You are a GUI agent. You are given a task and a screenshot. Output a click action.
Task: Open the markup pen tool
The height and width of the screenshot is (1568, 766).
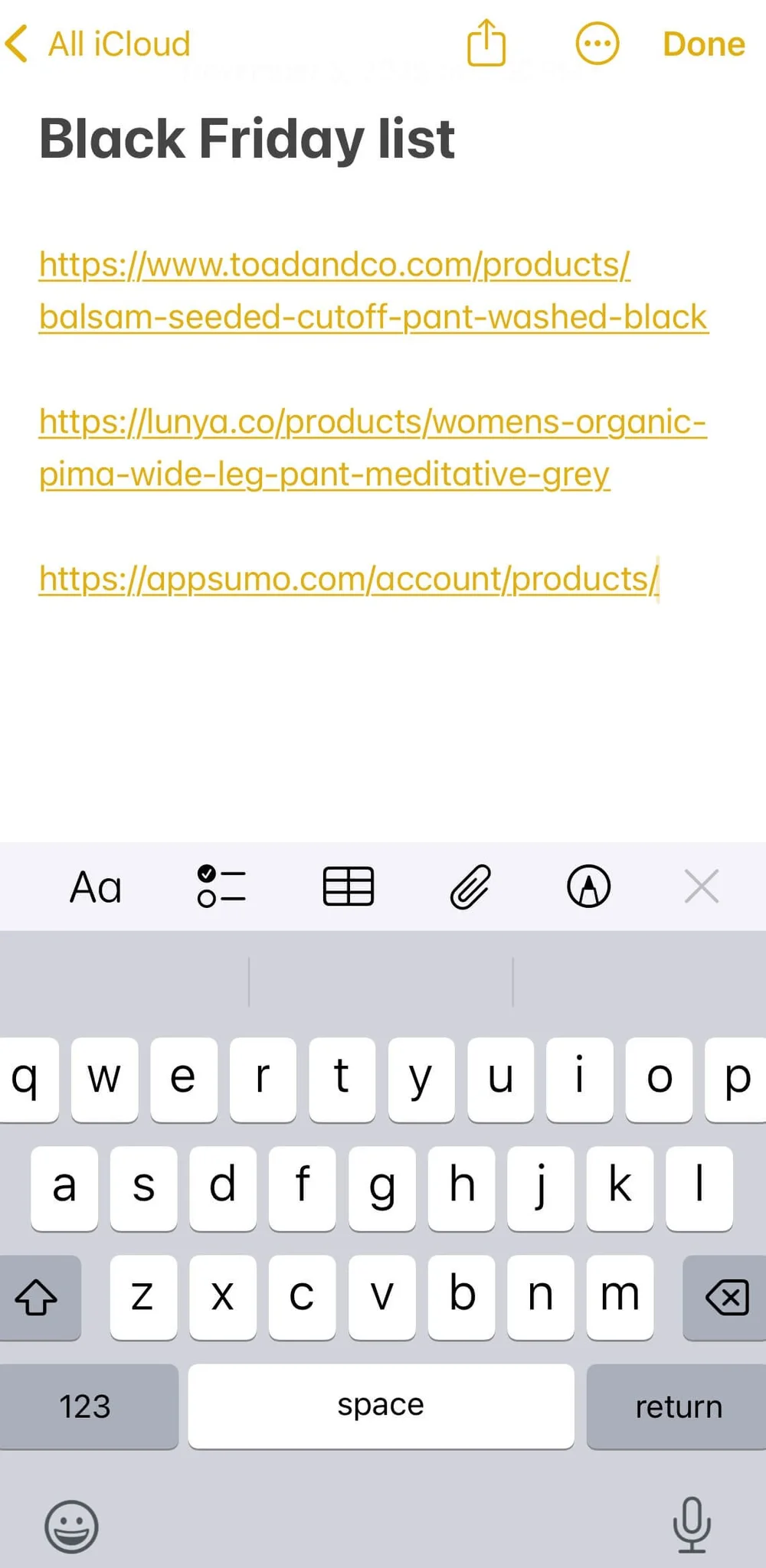588,887
